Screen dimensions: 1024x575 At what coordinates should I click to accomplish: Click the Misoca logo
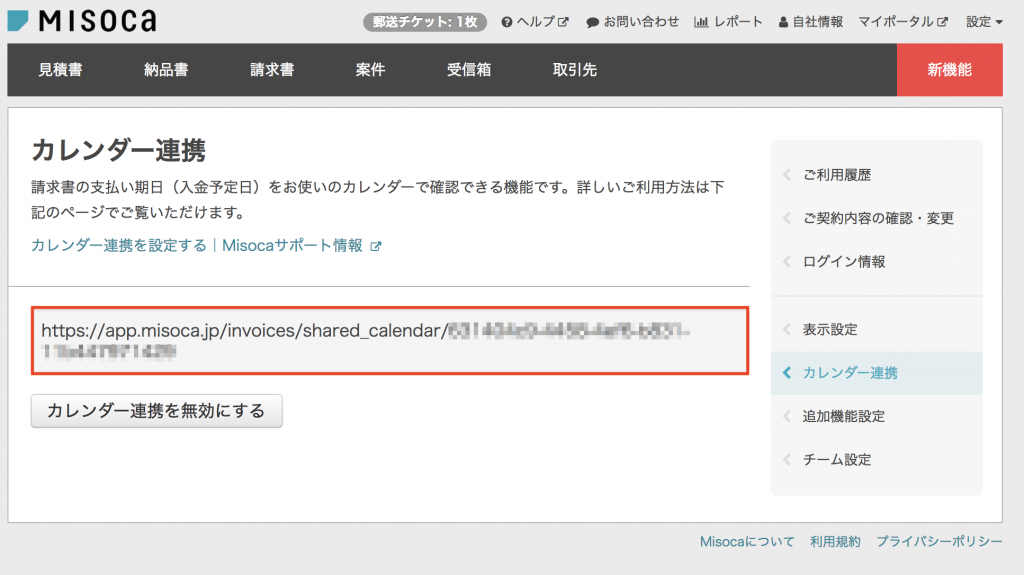[82, 21]
